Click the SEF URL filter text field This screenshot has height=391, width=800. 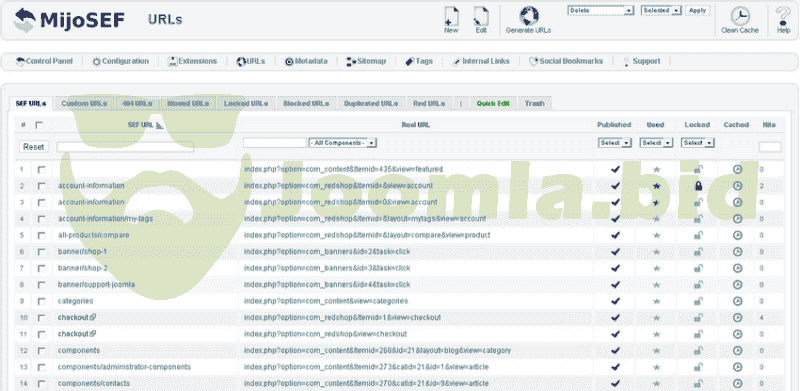click(126, 147)
